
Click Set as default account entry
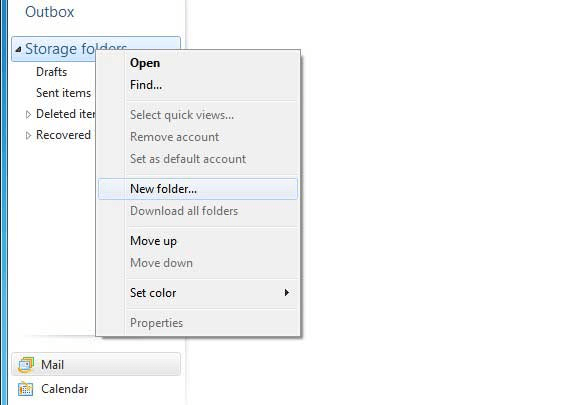click(x=198, y=159)
